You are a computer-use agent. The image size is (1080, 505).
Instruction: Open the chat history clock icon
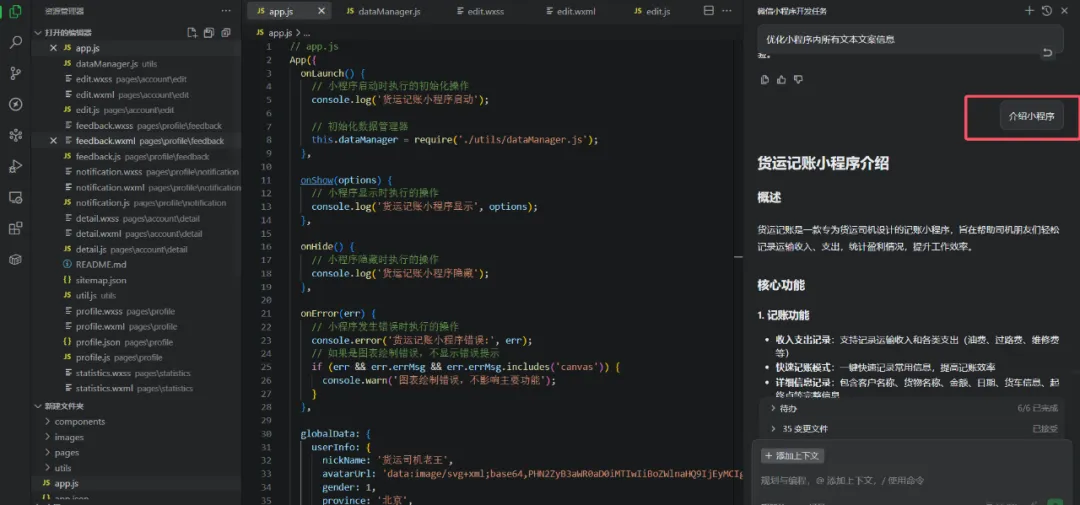click(x=1047, y=11)
